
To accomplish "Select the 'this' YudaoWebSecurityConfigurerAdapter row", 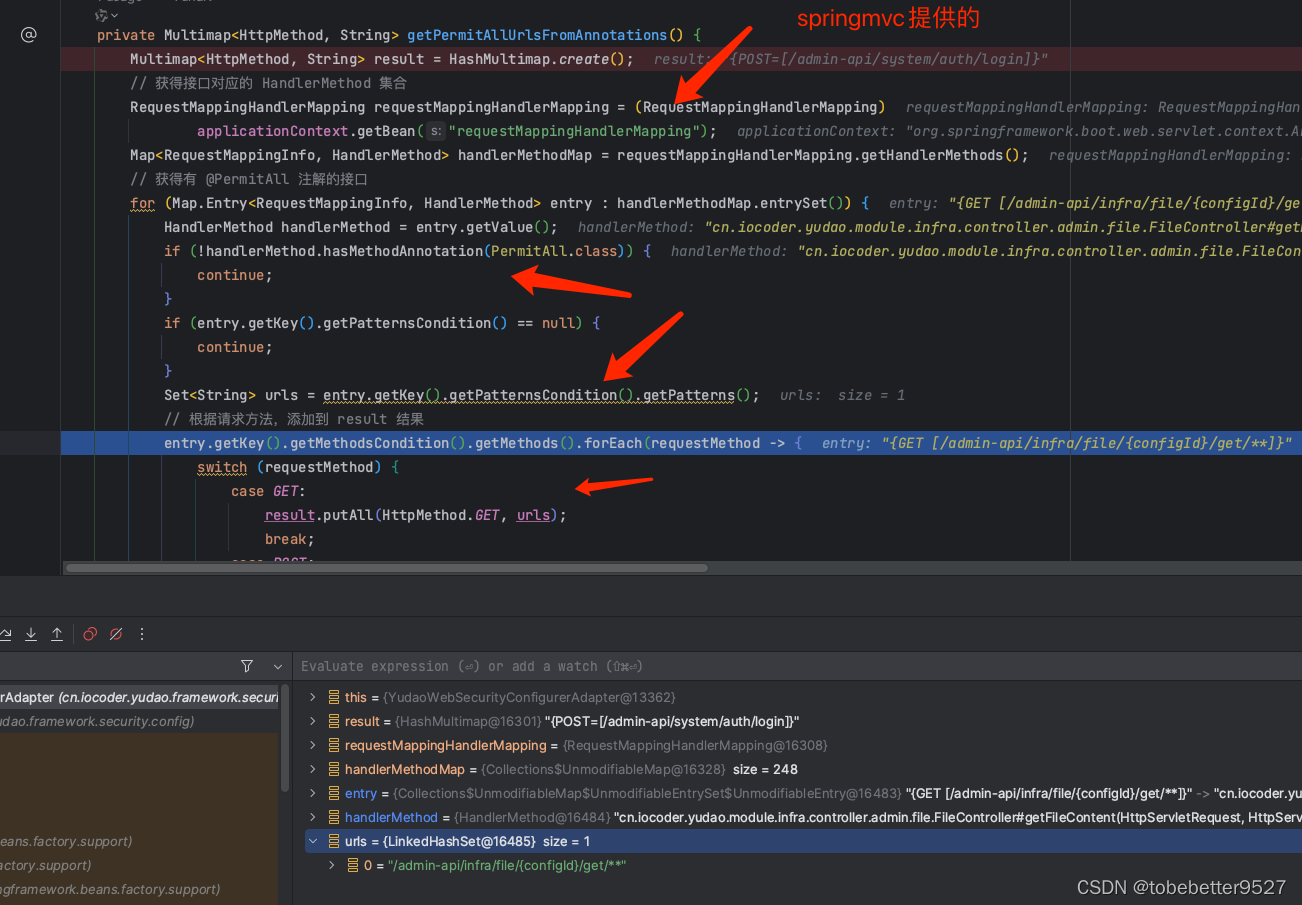I will point(803,697).
